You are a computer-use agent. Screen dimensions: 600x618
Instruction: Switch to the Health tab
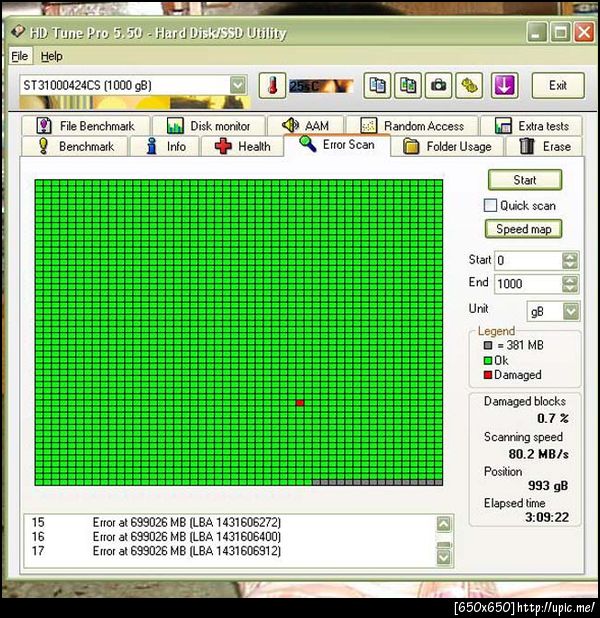[x=242, y=146]
